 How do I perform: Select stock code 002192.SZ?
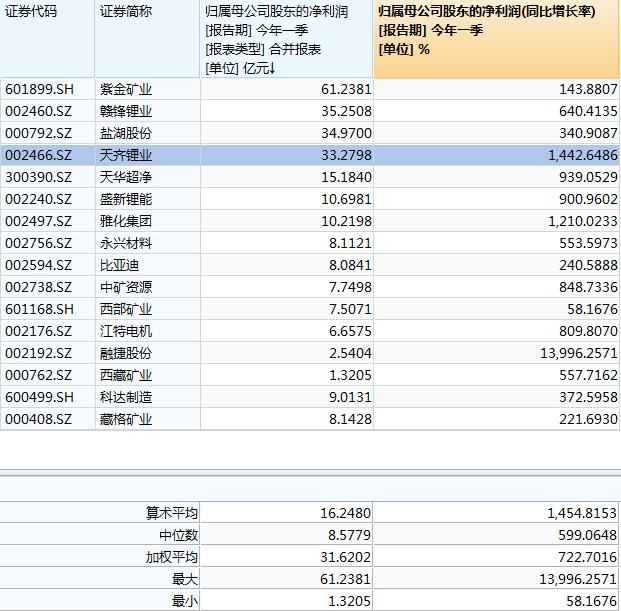click(x=38, y=353)
